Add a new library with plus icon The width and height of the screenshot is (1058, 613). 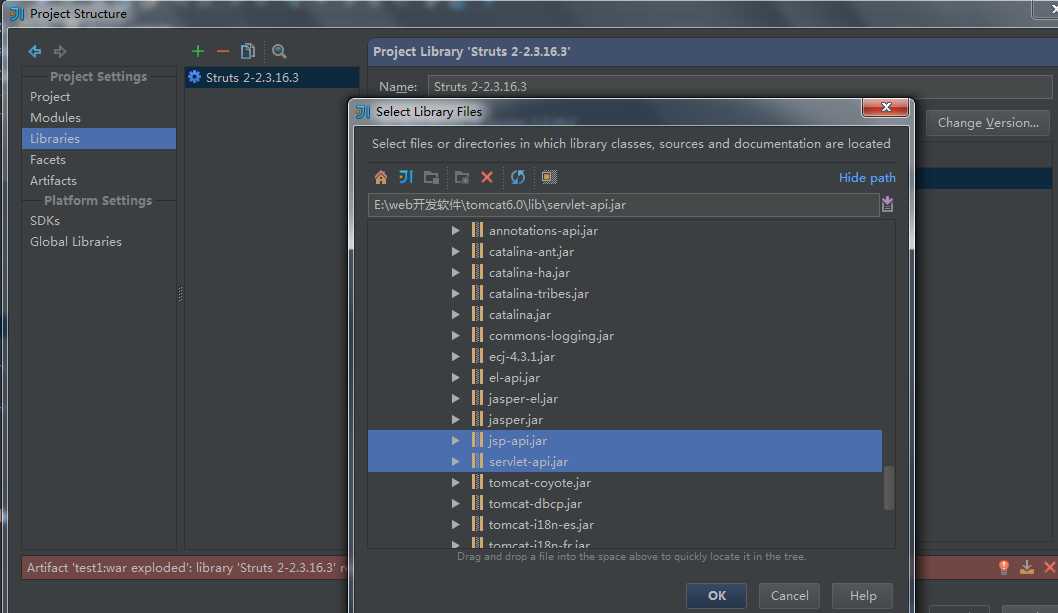pyautogui.click(x=198, y=51)
